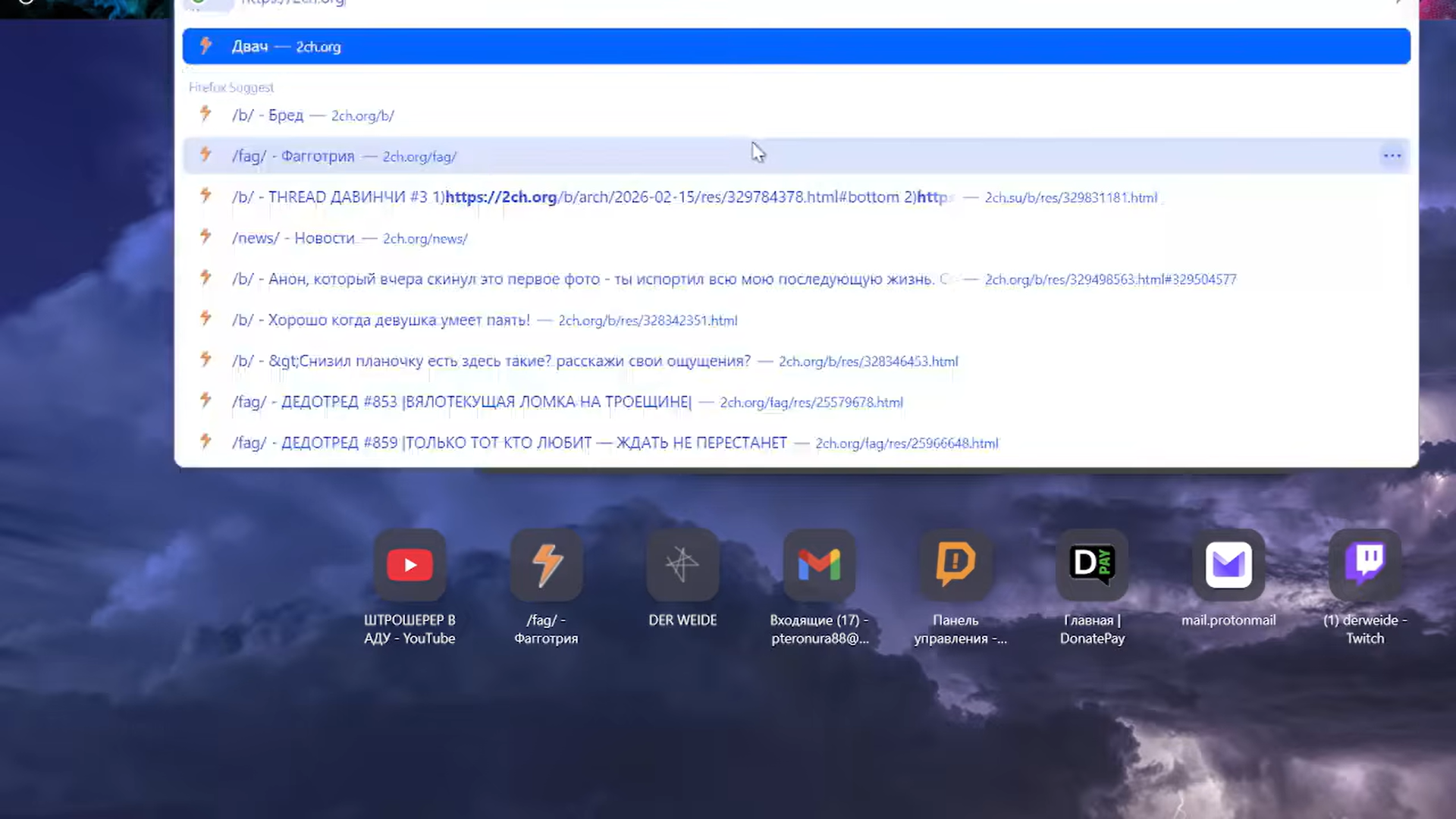Open the derweide Twitch shortcut tile

(1365, 566)
